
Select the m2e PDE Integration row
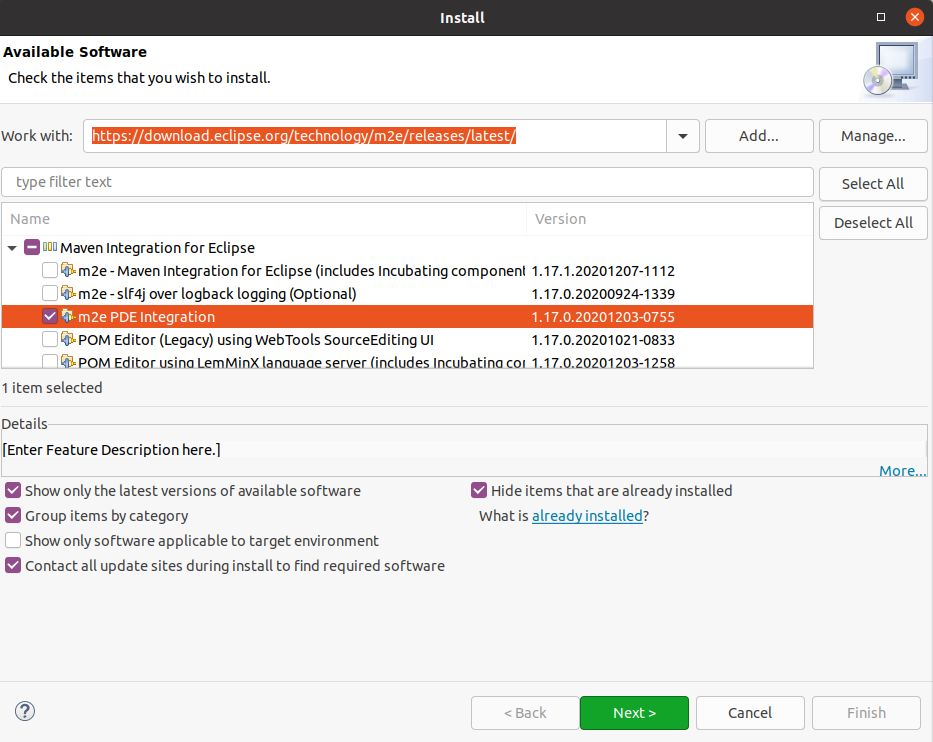point(408,317)
